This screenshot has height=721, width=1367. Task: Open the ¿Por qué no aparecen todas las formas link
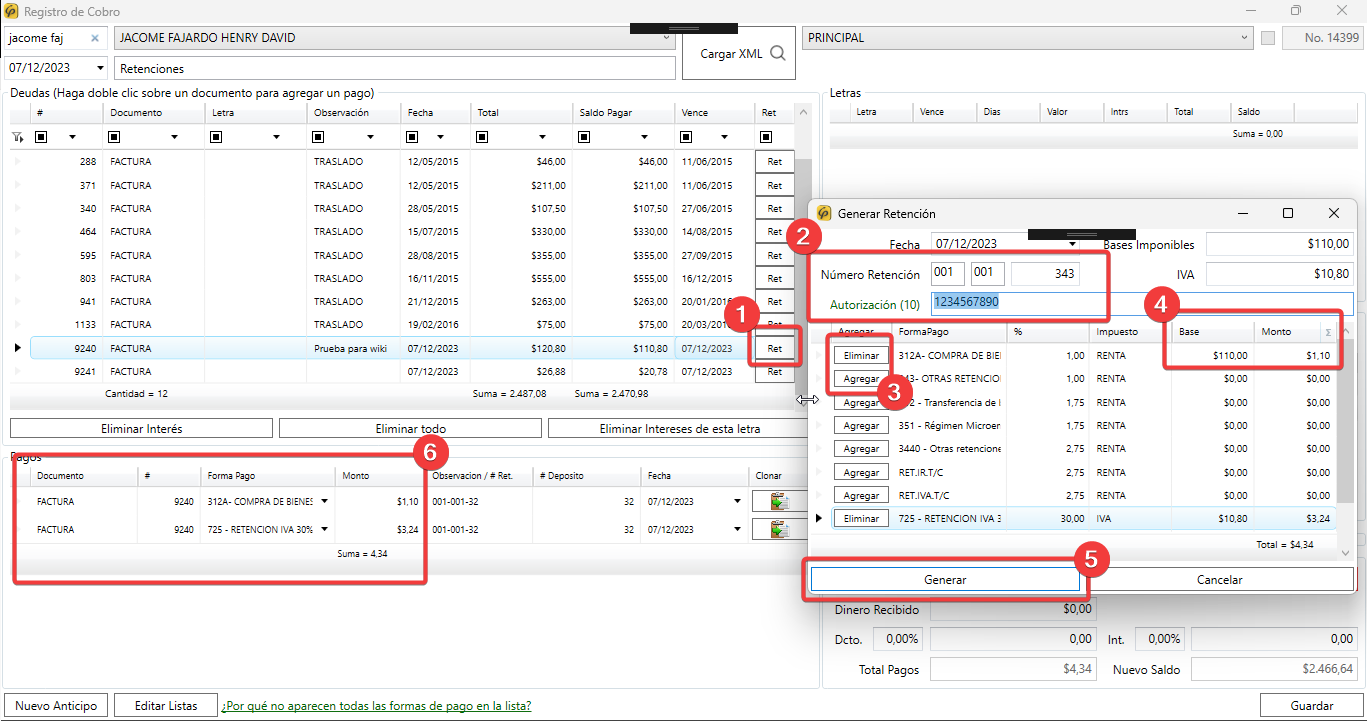(x=376, y=706)
